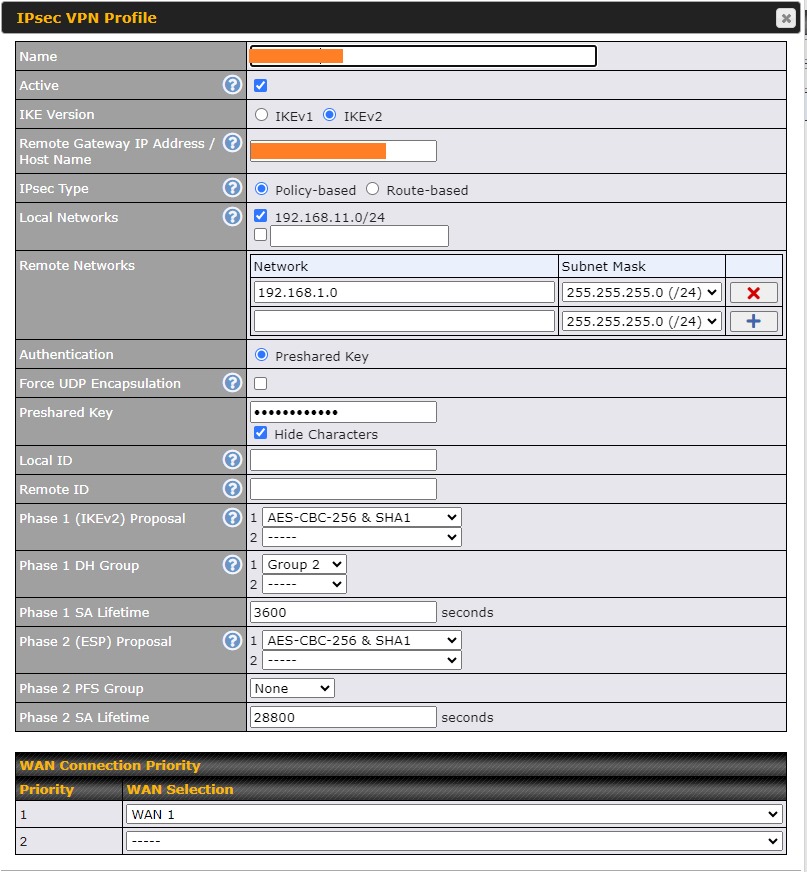Click the Remote Gateway IP Address field
This screenshot has height=872, width=807.
coord(343,151)
